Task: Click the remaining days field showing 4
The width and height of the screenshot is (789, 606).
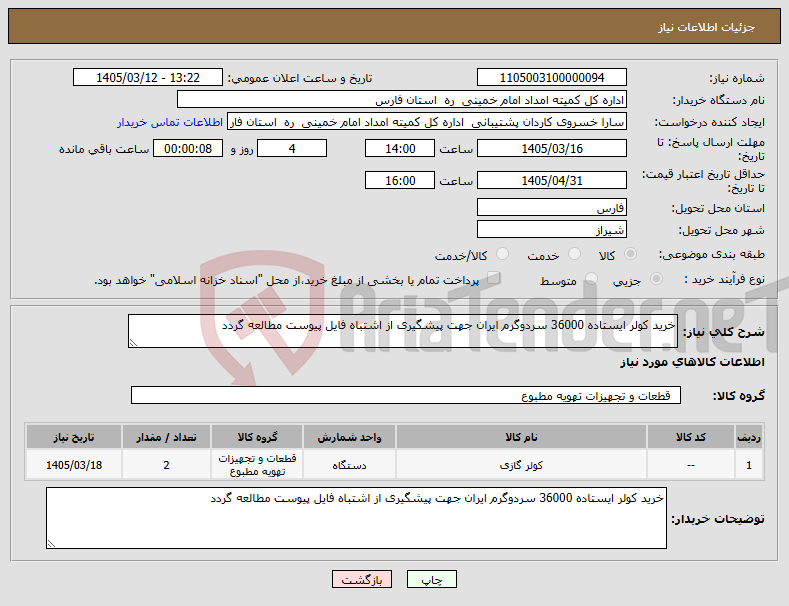Action: point(292,148)
